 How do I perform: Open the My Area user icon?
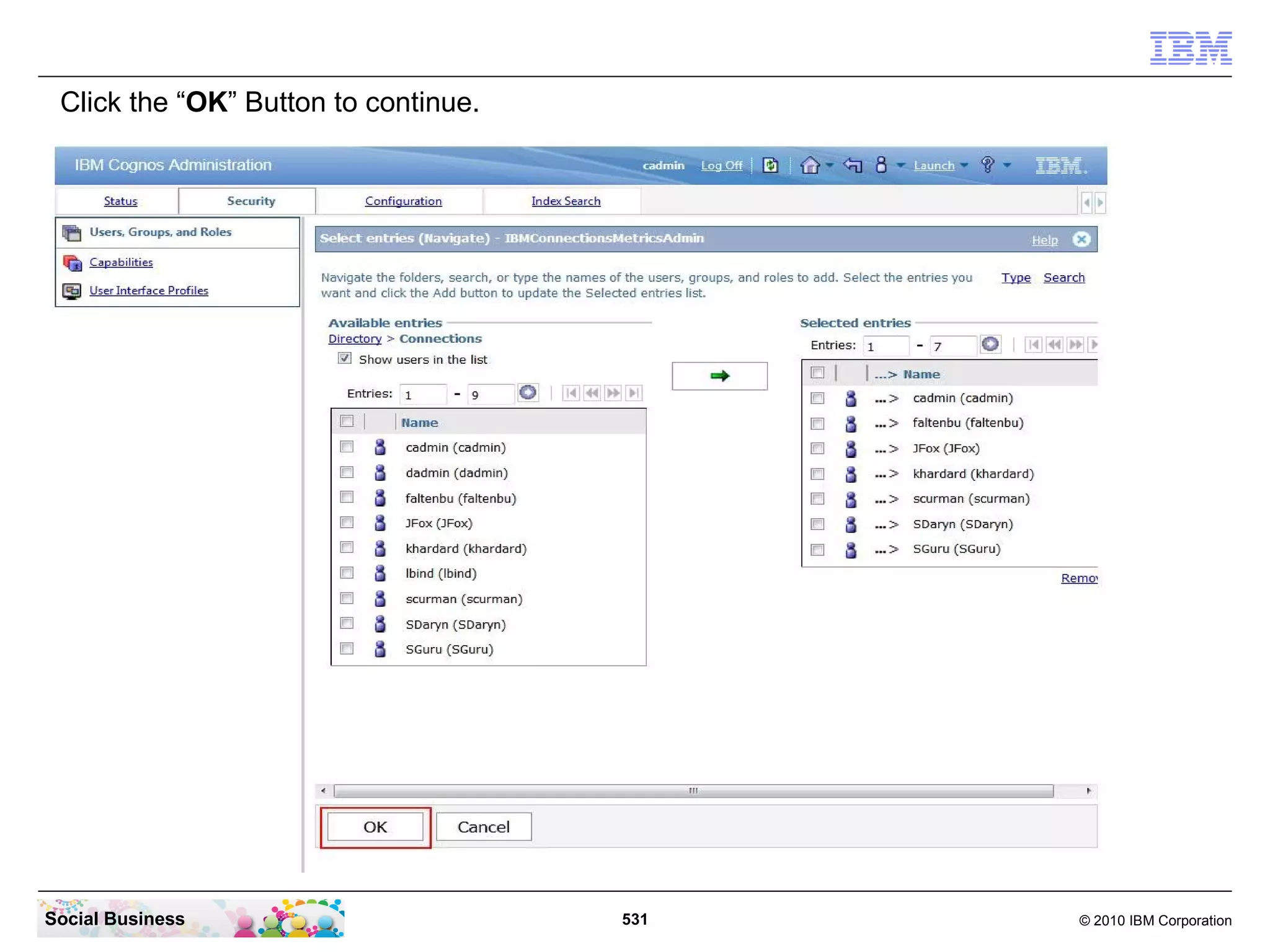[881, 164]
